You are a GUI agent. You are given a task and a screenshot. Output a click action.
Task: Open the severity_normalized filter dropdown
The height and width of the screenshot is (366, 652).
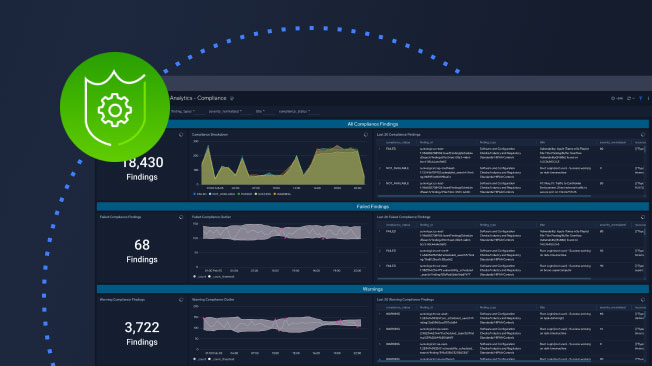pos(225,111)
